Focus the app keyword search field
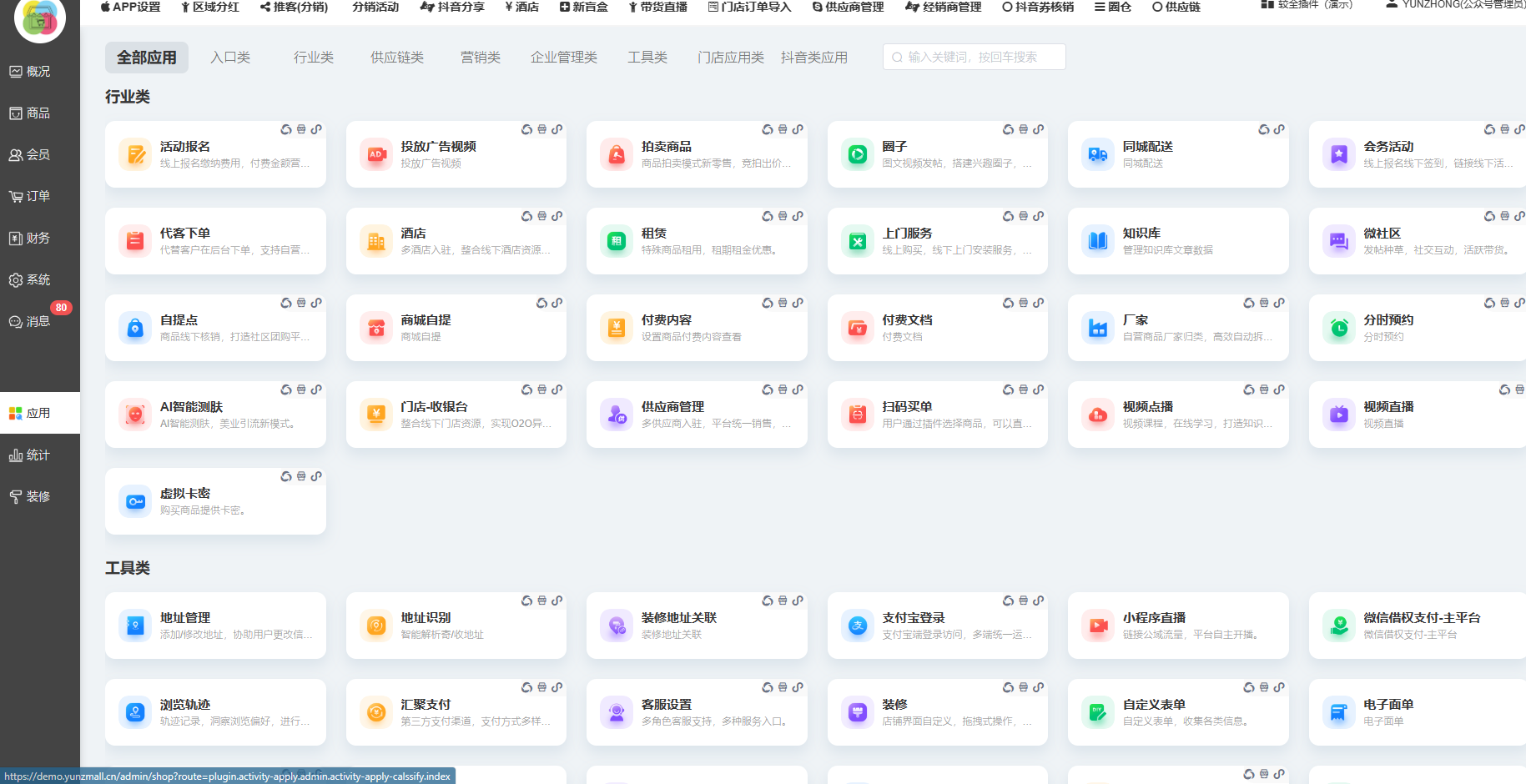Image resolution: width=1526 pixels, height=784 pixels. pyautogui.click(x=975, y=57)
